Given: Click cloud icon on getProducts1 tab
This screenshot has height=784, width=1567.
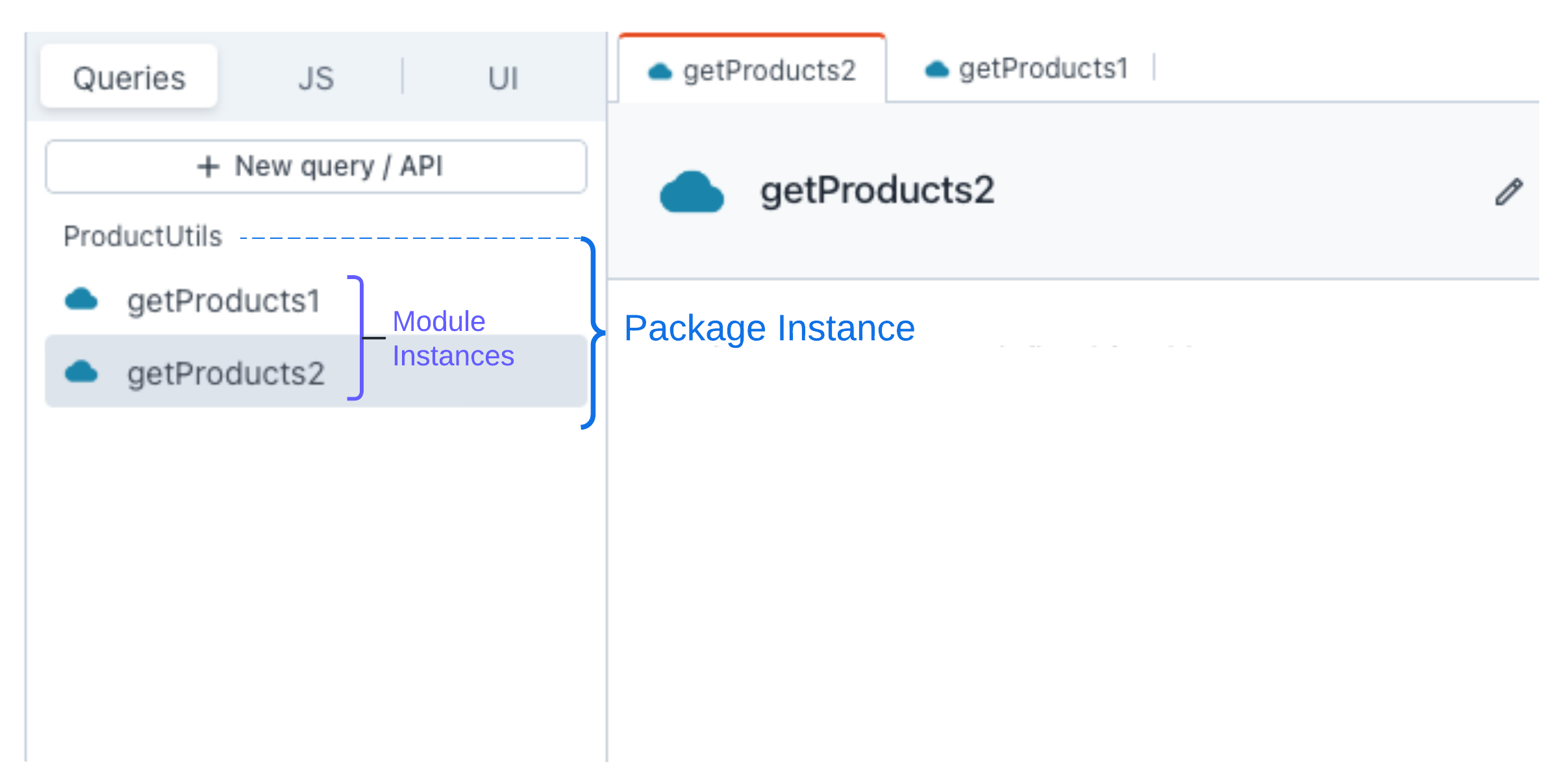Looking at the screenshot, I should (x=936, y=69).
